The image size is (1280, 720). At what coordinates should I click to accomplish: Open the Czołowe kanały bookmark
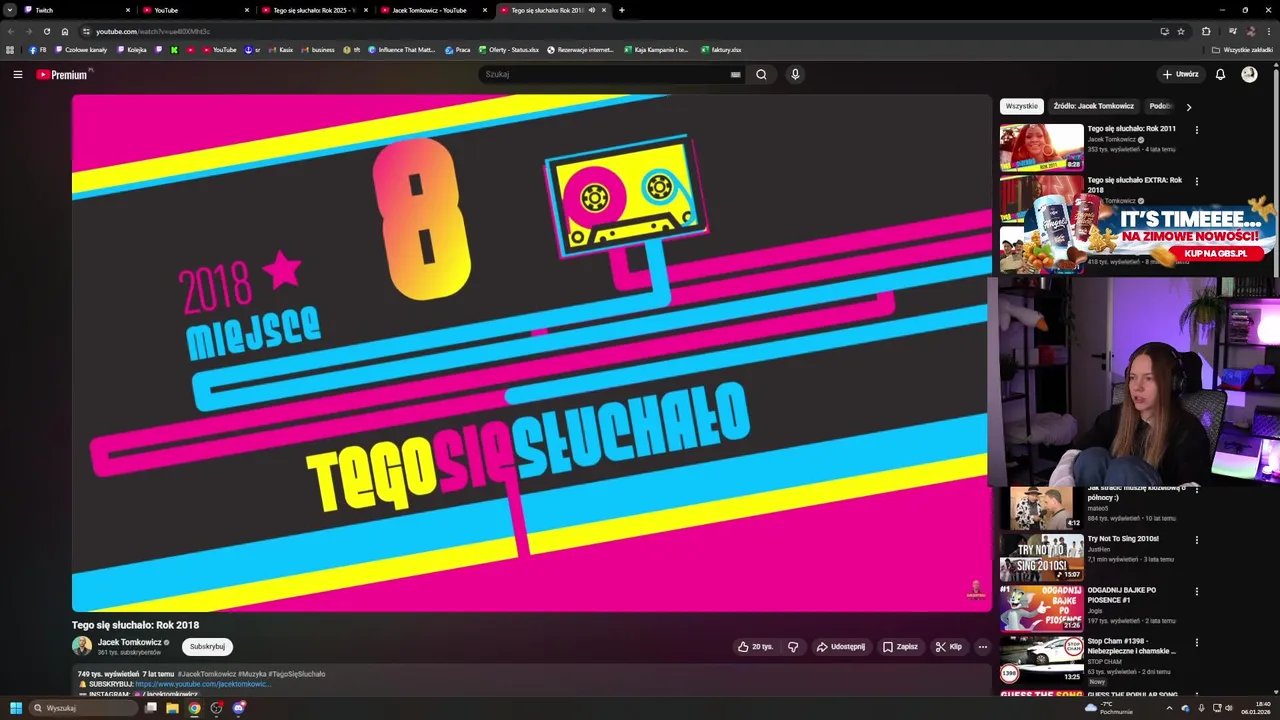coord(81,49)
